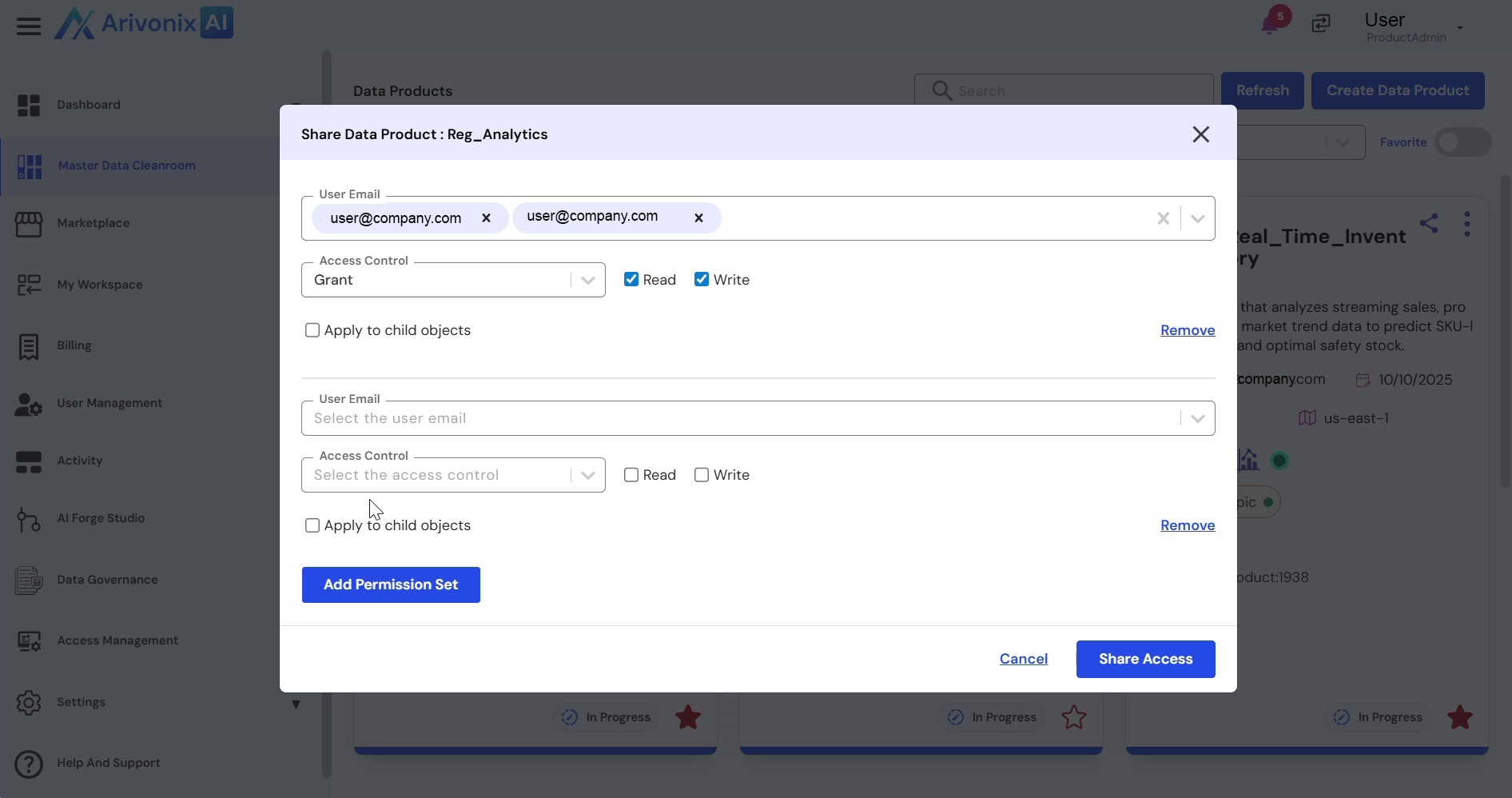Open the Select the user email dropdown
Screen dimensions: 1512x798
pos(1197,418)
